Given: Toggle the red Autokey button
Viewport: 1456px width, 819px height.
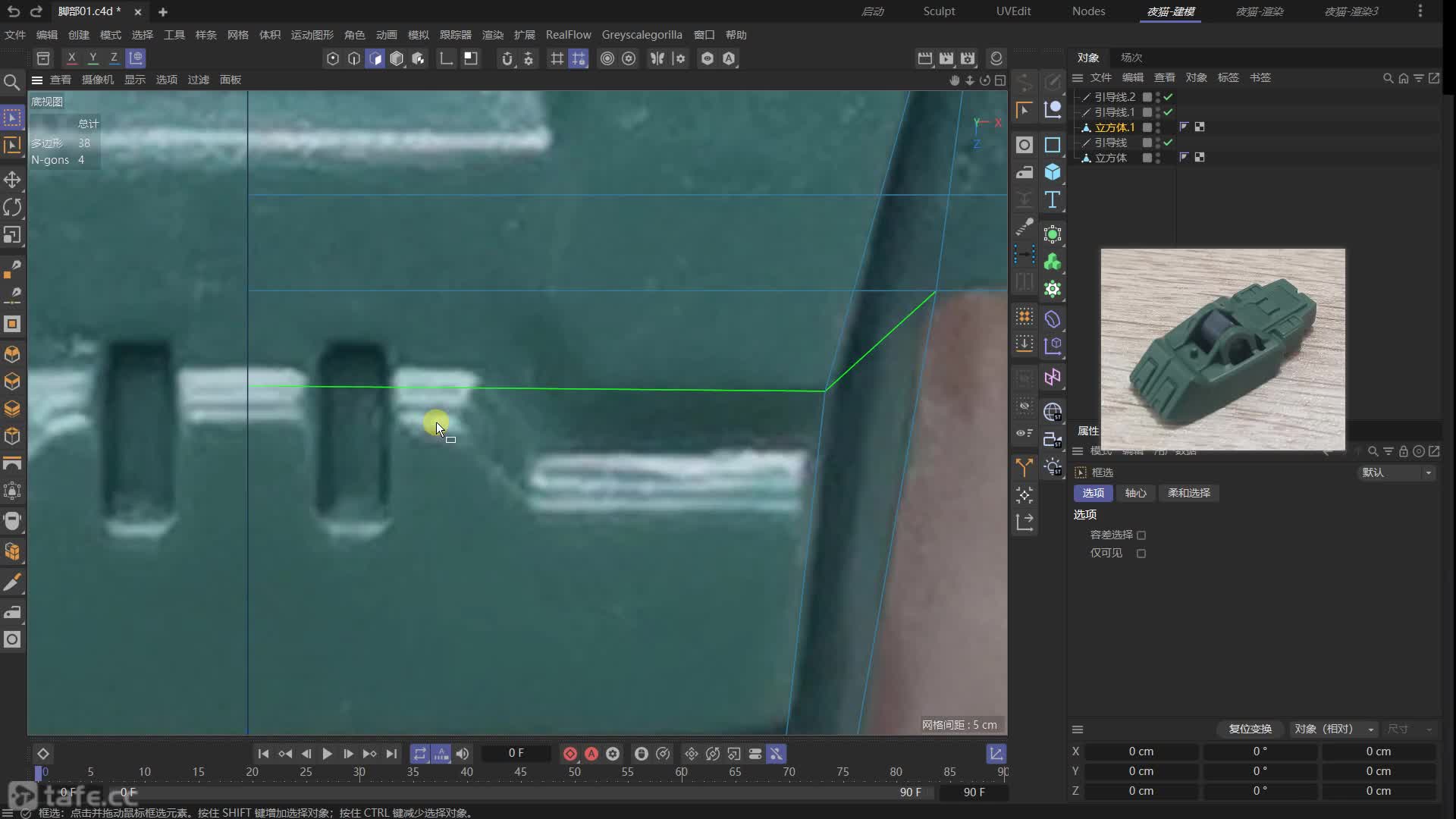Looking at the screenshot, I should 591,754.
